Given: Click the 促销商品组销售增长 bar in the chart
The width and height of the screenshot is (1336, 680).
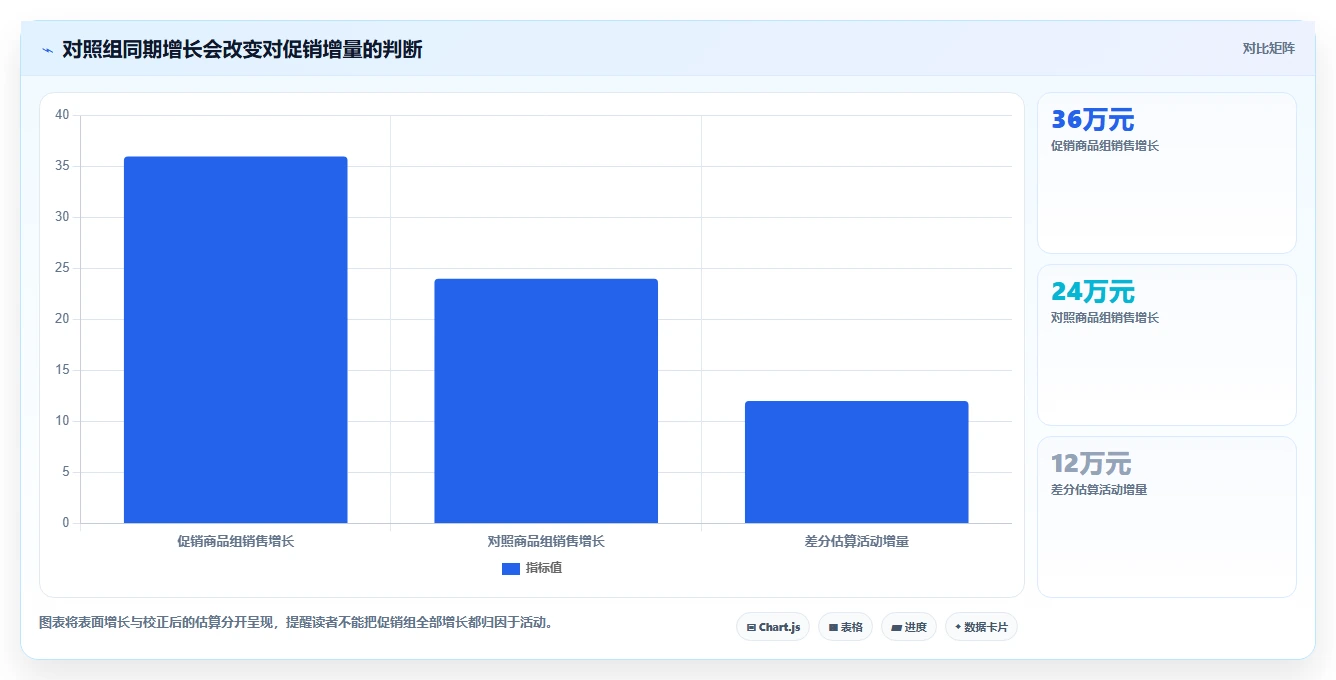Looking at the screenshot, I should tap(235, 340).
